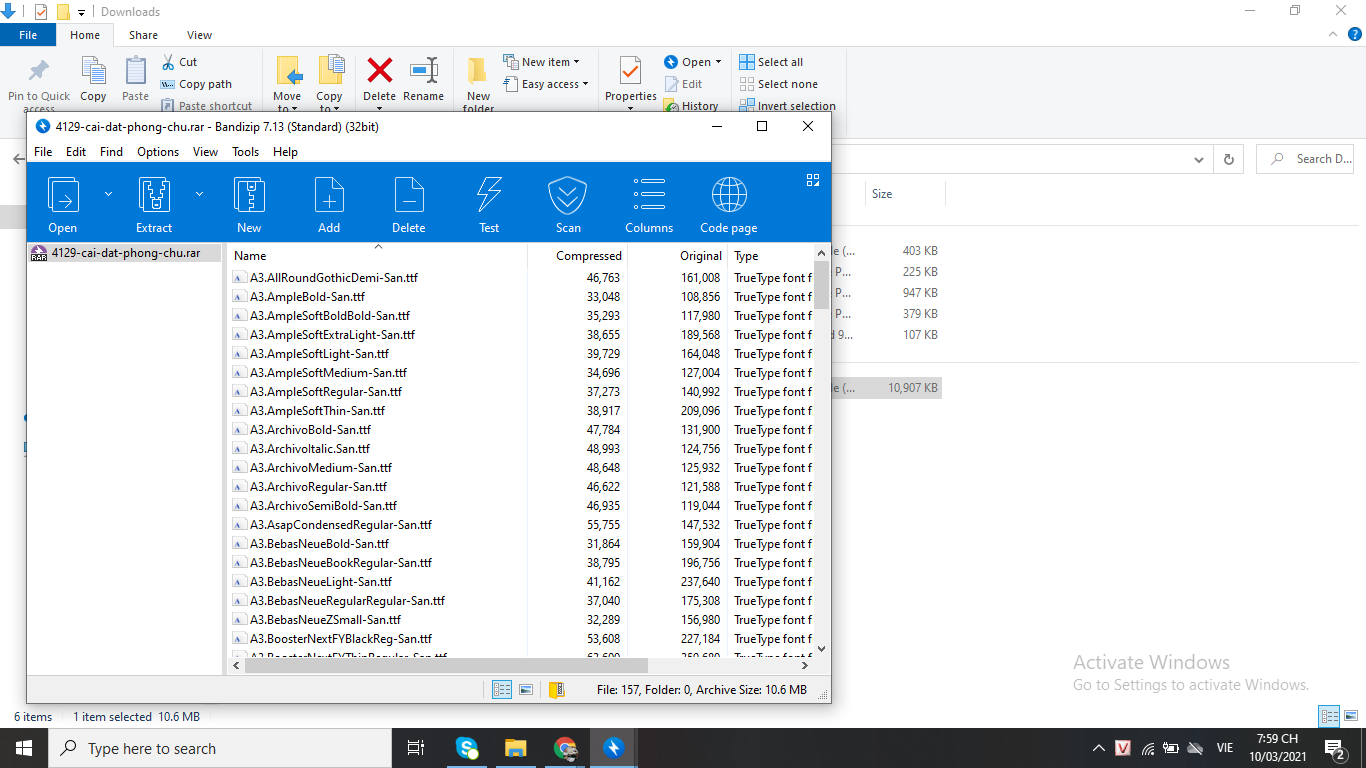Click the file list vertical scrollbar thumb
This screenshot has width=1366, height=768.
(x=822, y=287)
